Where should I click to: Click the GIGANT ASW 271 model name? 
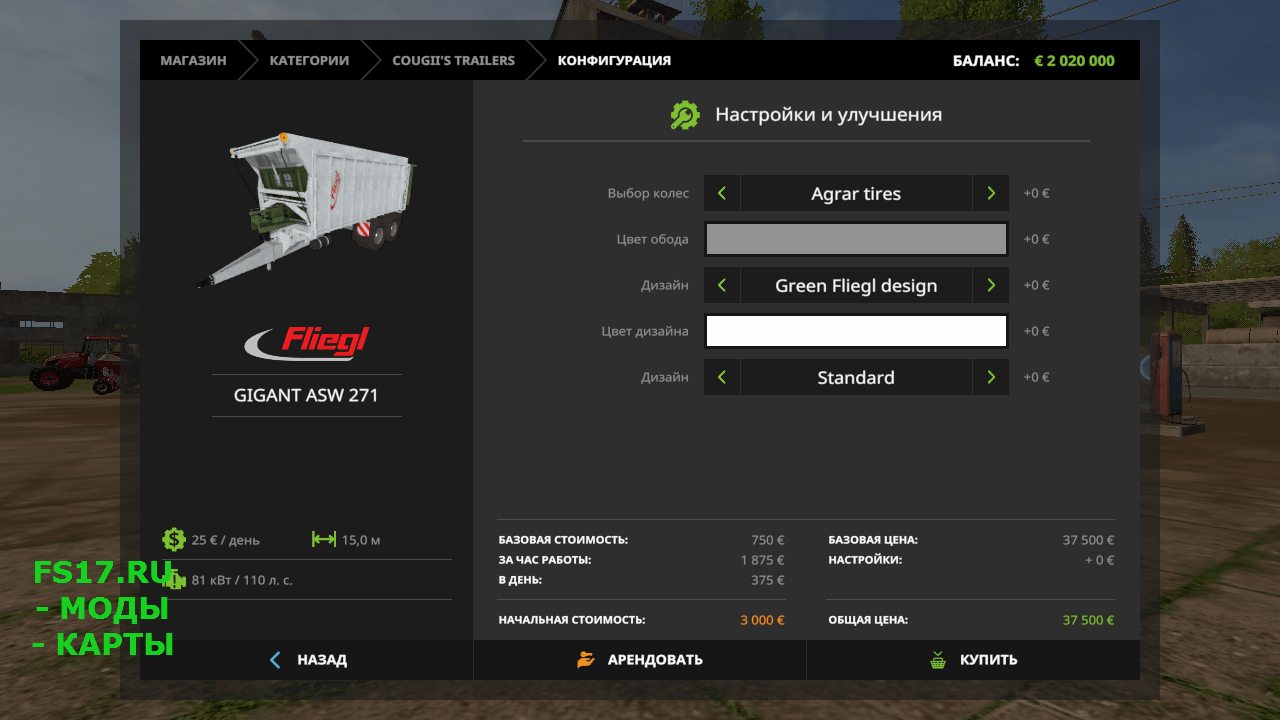click(306, 395)
